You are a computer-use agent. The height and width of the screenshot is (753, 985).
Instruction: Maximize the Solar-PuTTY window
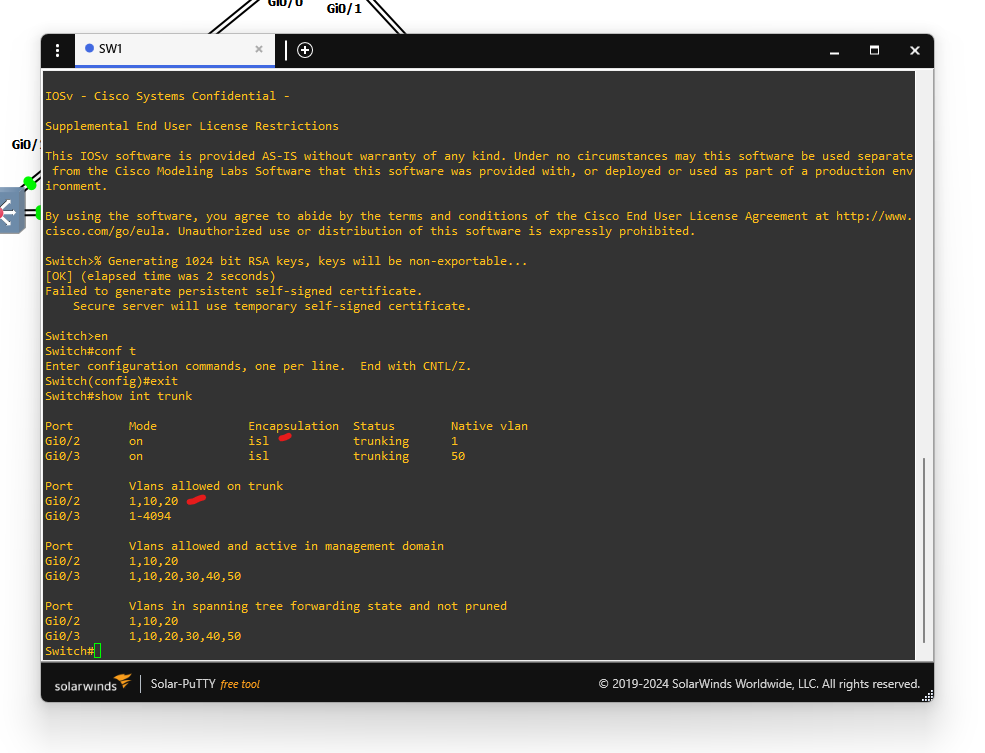[x=874, y=50]
